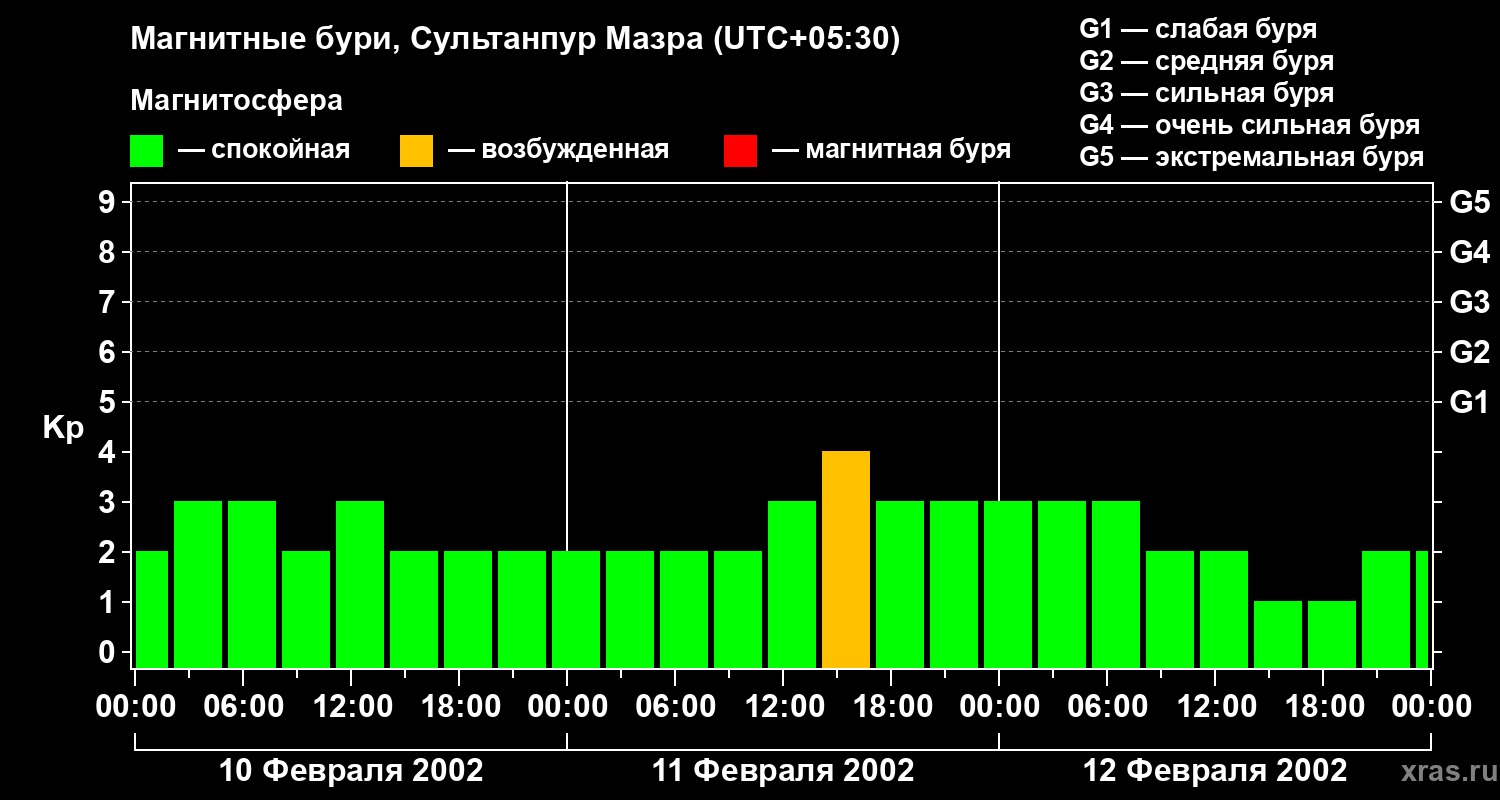The width and height of the screenshot is (1500, 800).
Task: Select the date label "11 Февраля 2002"
Action: point(783,771)
